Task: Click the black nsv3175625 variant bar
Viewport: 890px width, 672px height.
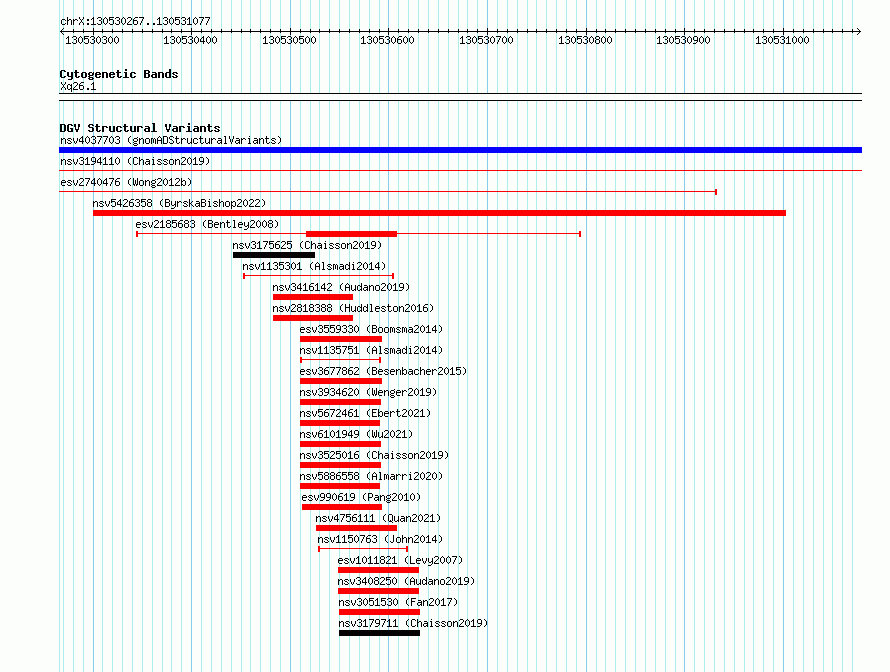Action: (274, 255)
